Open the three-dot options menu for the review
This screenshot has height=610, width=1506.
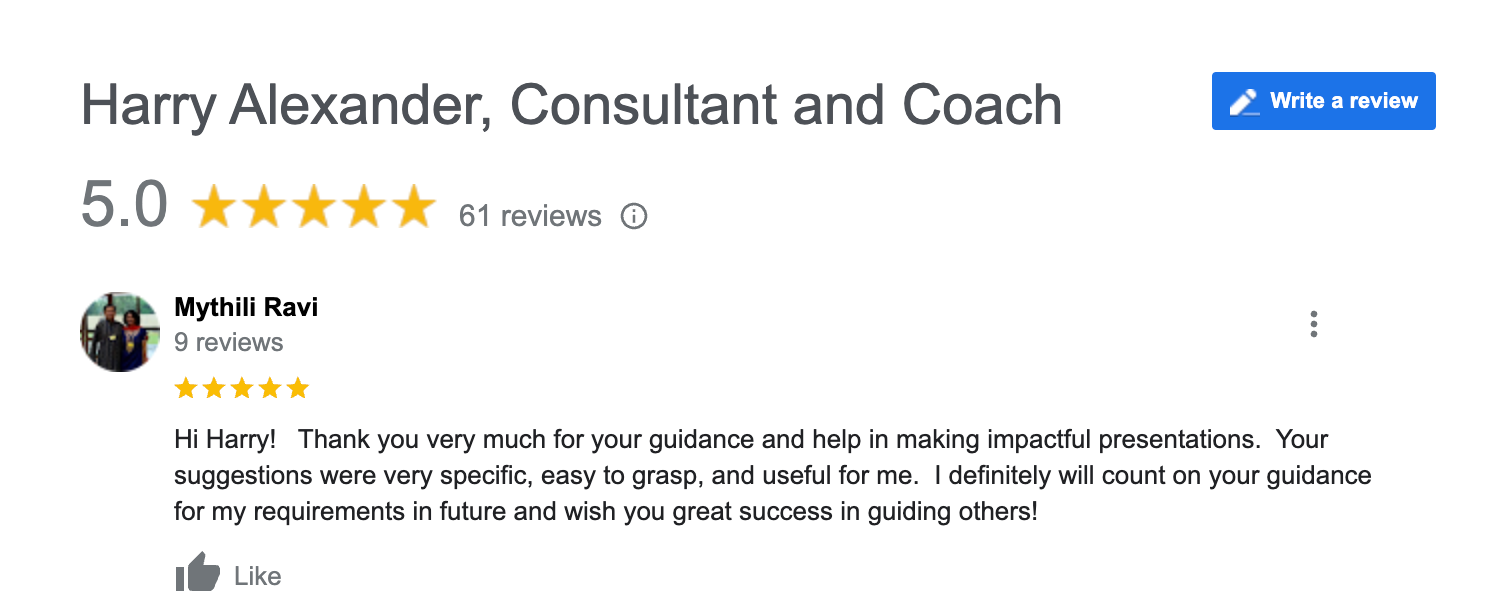1313,324
